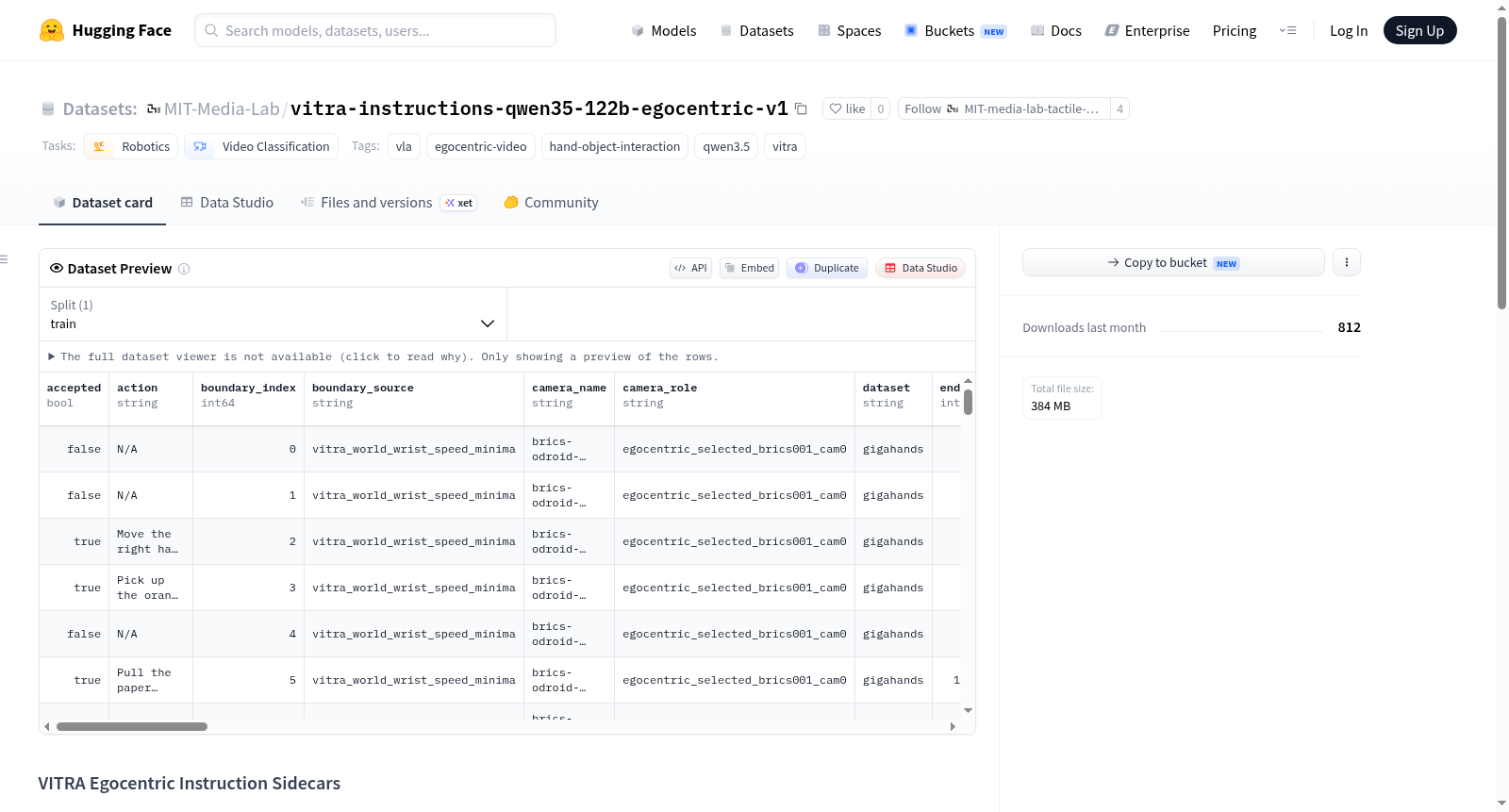The height and width of the screenshot is (812, 1509).
Task: Open Docs in the top navigation
Action: point(1056,30)
